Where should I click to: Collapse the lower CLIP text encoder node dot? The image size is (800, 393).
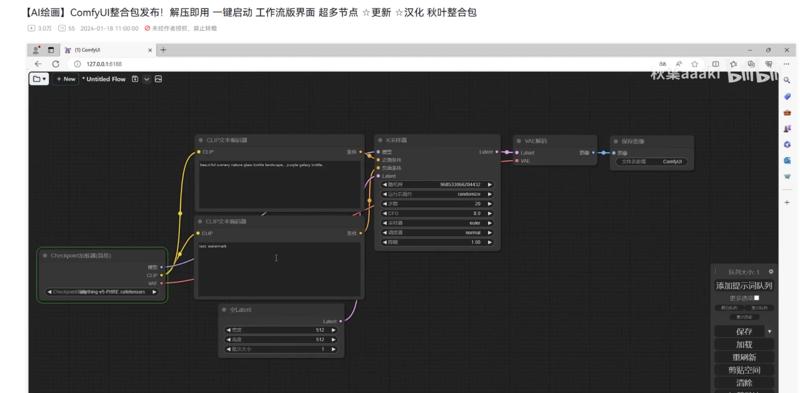pos(201,222)
